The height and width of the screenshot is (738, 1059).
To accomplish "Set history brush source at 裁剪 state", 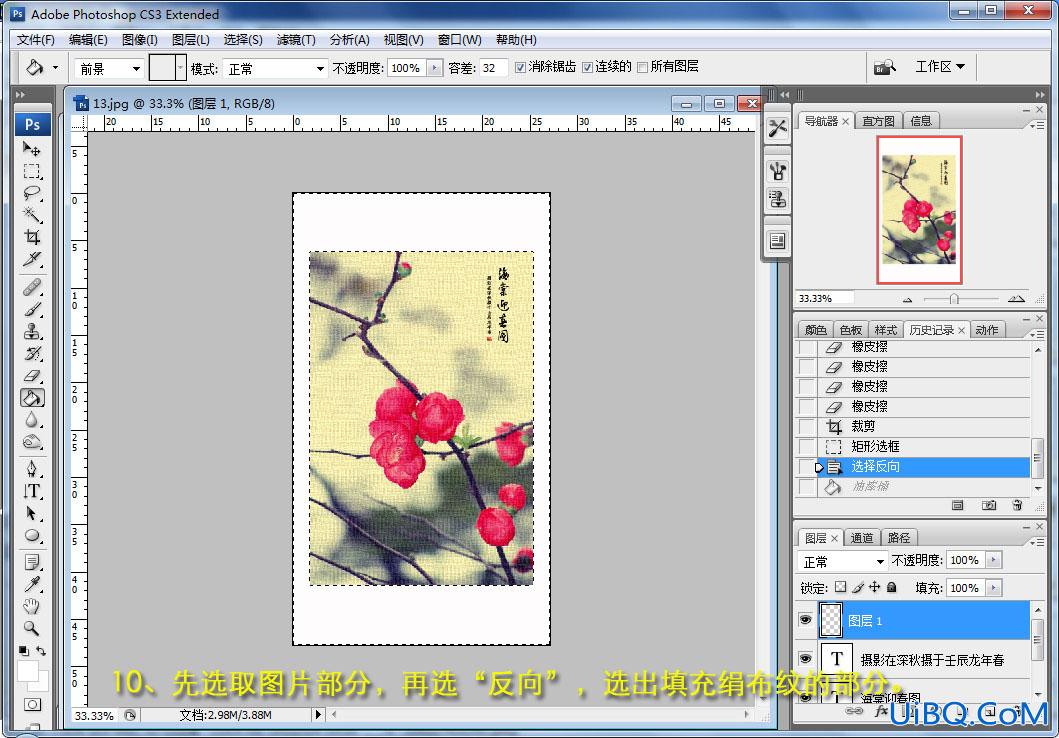I will tap(807, 427).
